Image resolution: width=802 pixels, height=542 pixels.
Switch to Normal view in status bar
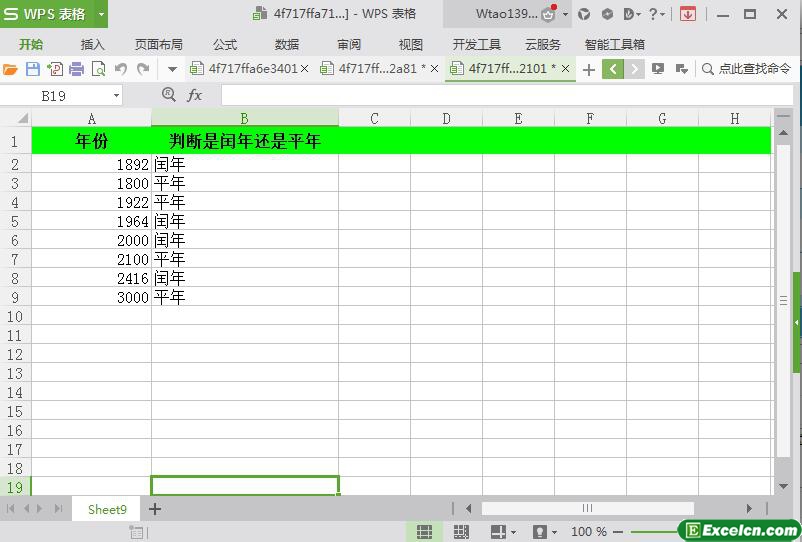click(x=424, y=532)
